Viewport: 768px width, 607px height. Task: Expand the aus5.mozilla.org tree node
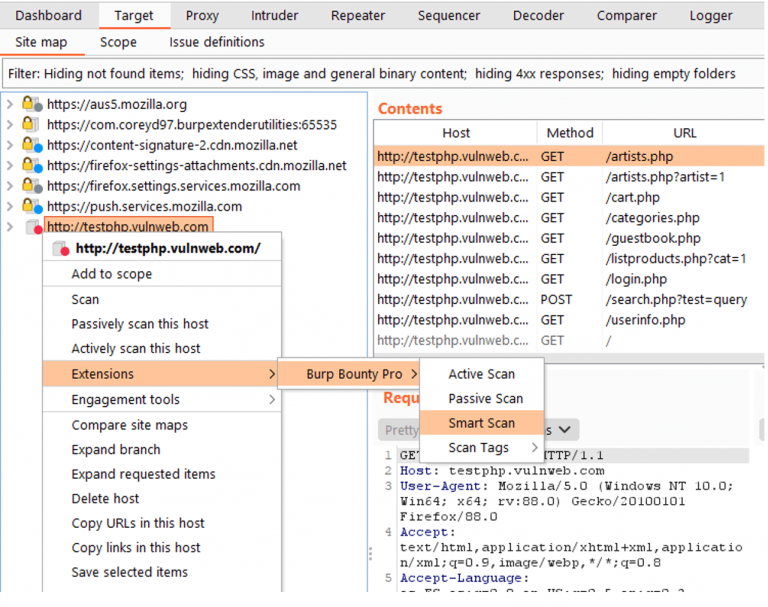10,104
